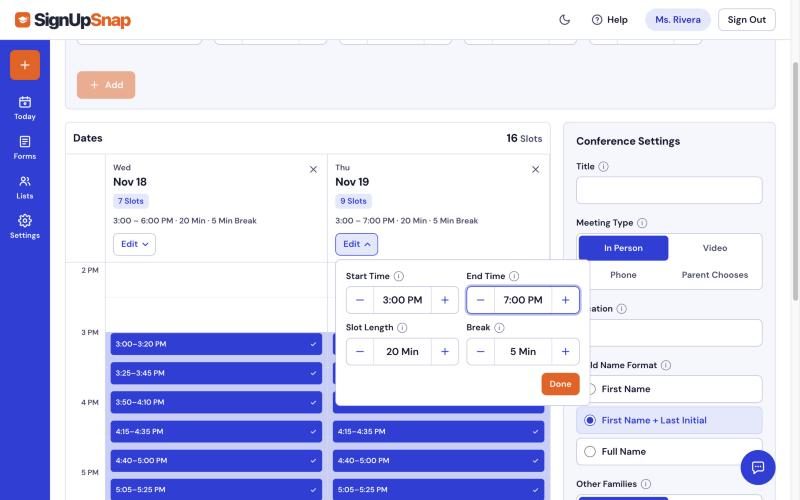This screenshot has width=800, height=500.
Task: Show End Time info tooltip icon
Action: point(514,276)
